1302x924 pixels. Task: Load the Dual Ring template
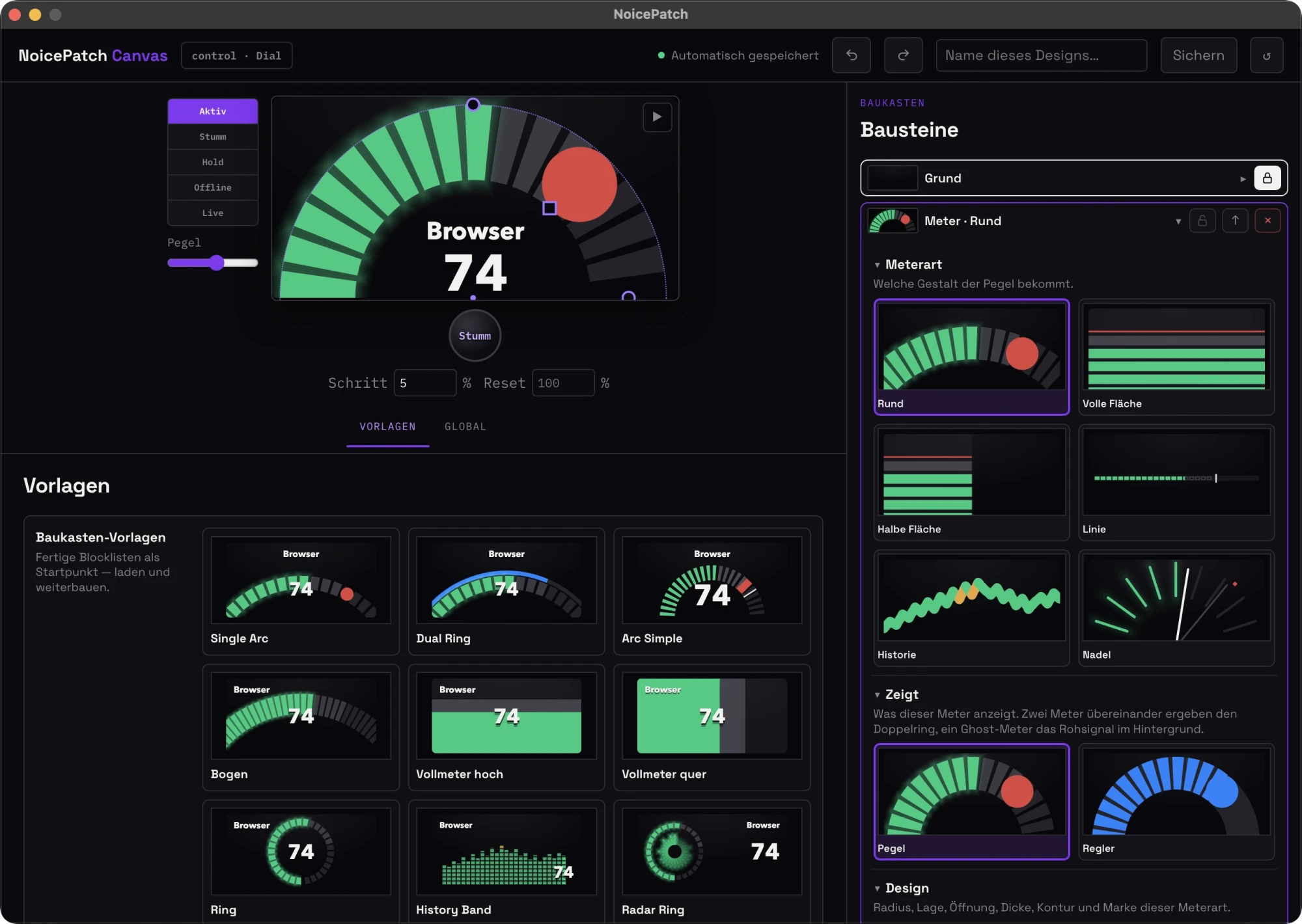point(506,591)
